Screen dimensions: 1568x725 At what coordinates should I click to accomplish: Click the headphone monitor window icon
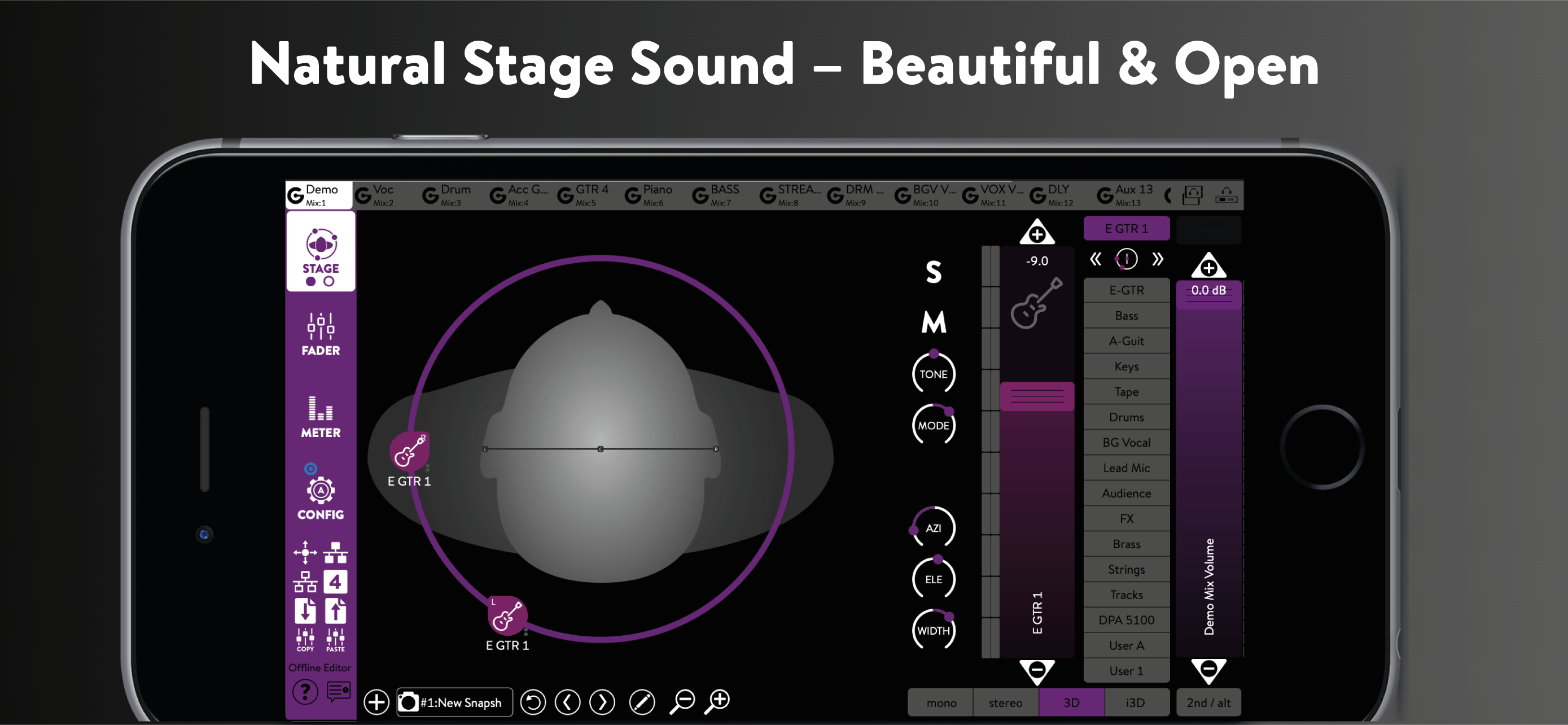click(x=1192, y=195)
